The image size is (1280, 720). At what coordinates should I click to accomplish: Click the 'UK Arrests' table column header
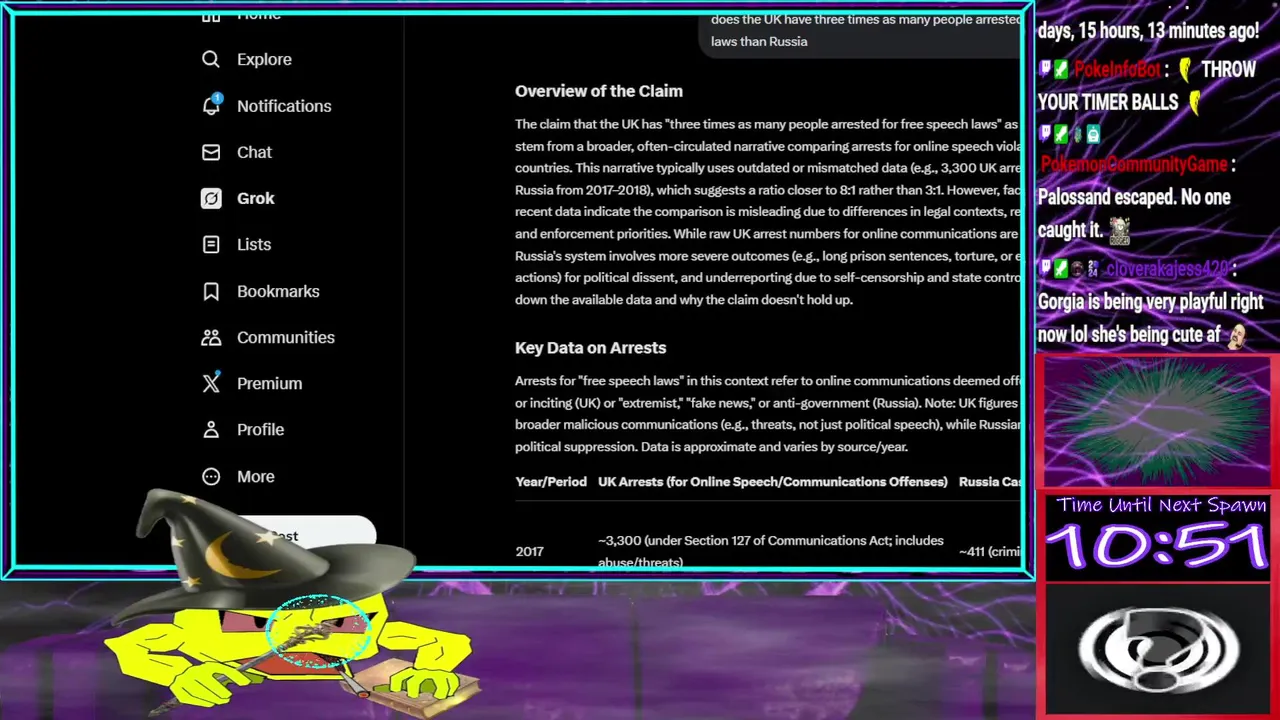(772, 482)
